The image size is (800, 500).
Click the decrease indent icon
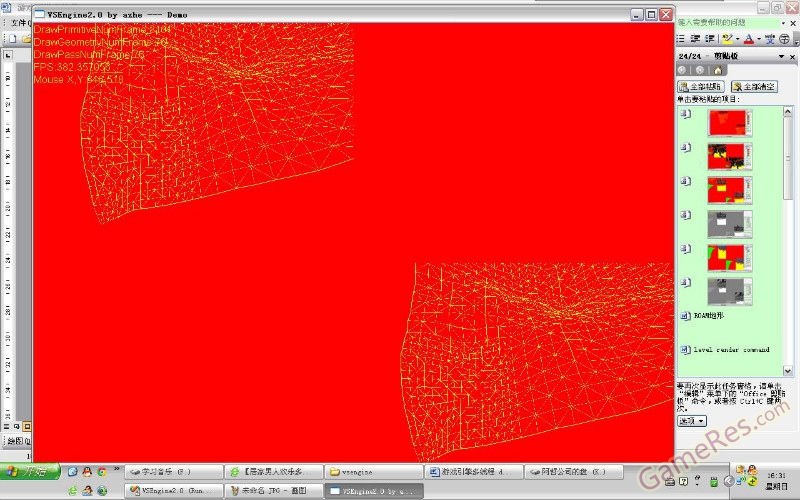695,39
